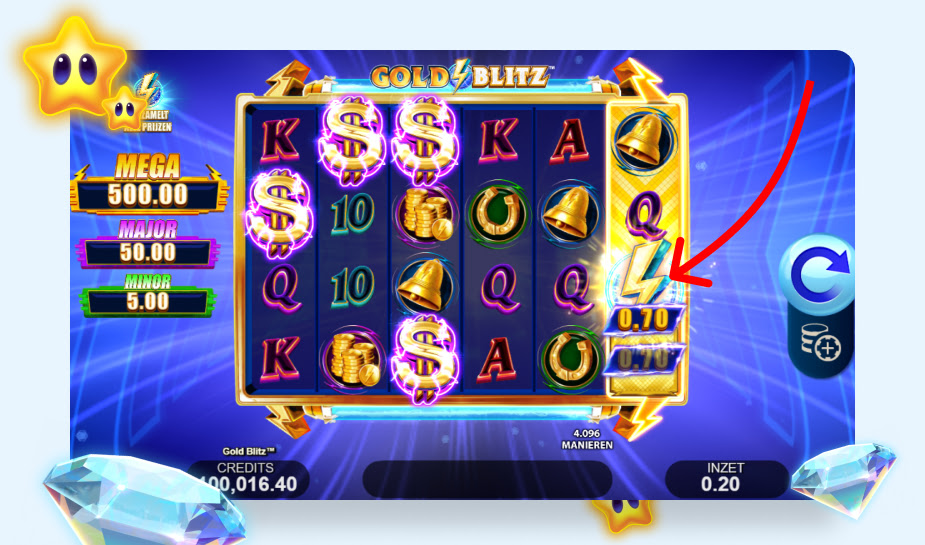Click the MINOR 5.00 jackpot panel

point(147,295)
